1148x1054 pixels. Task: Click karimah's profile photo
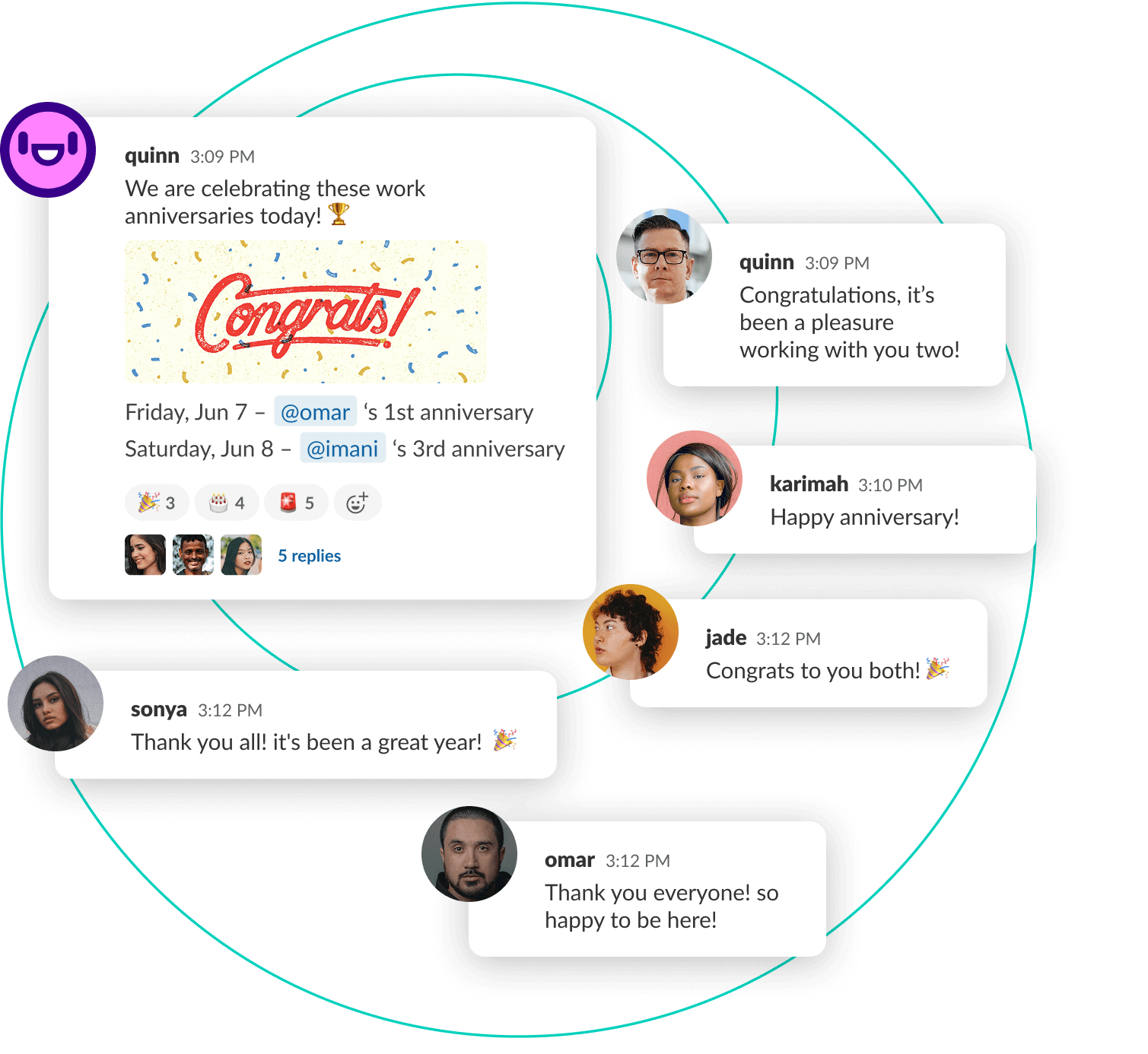[695, 478]
